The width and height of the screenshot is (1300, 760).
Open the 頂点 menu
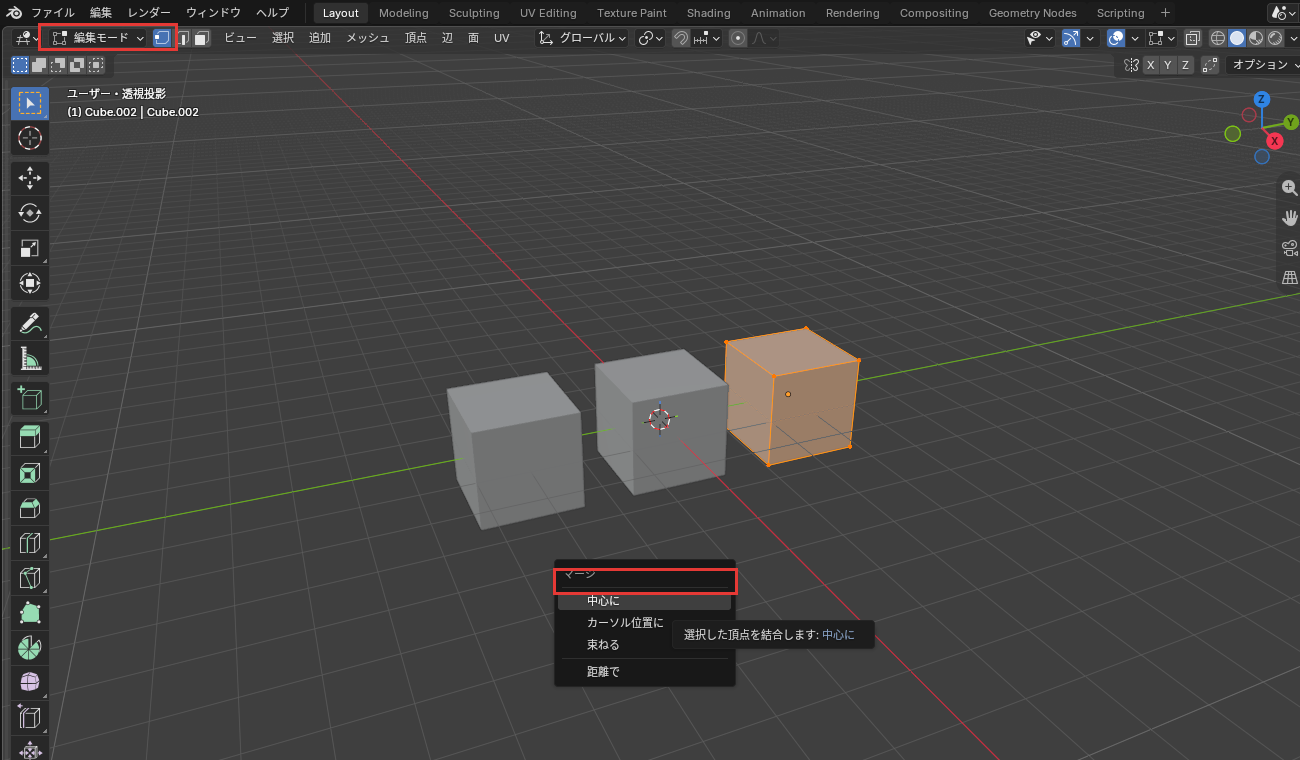click(416, 38)
